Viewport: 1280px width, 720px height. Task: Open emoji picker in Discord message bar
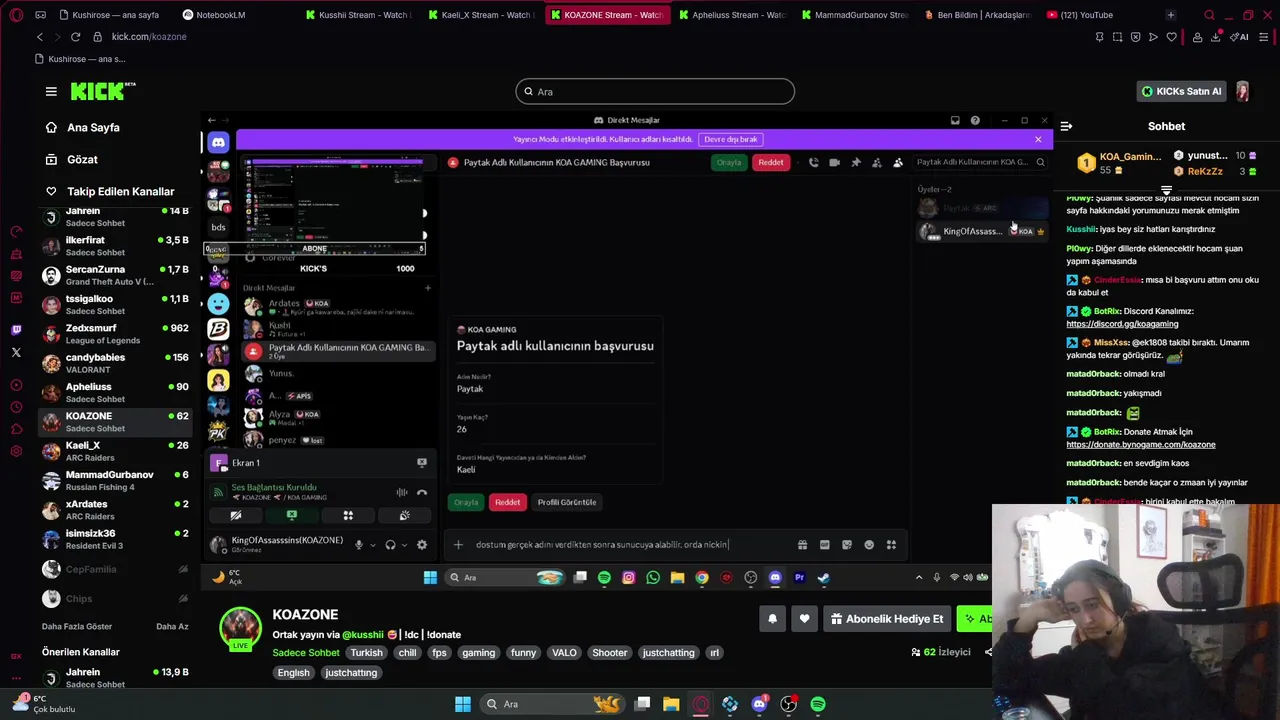(869, 545)
